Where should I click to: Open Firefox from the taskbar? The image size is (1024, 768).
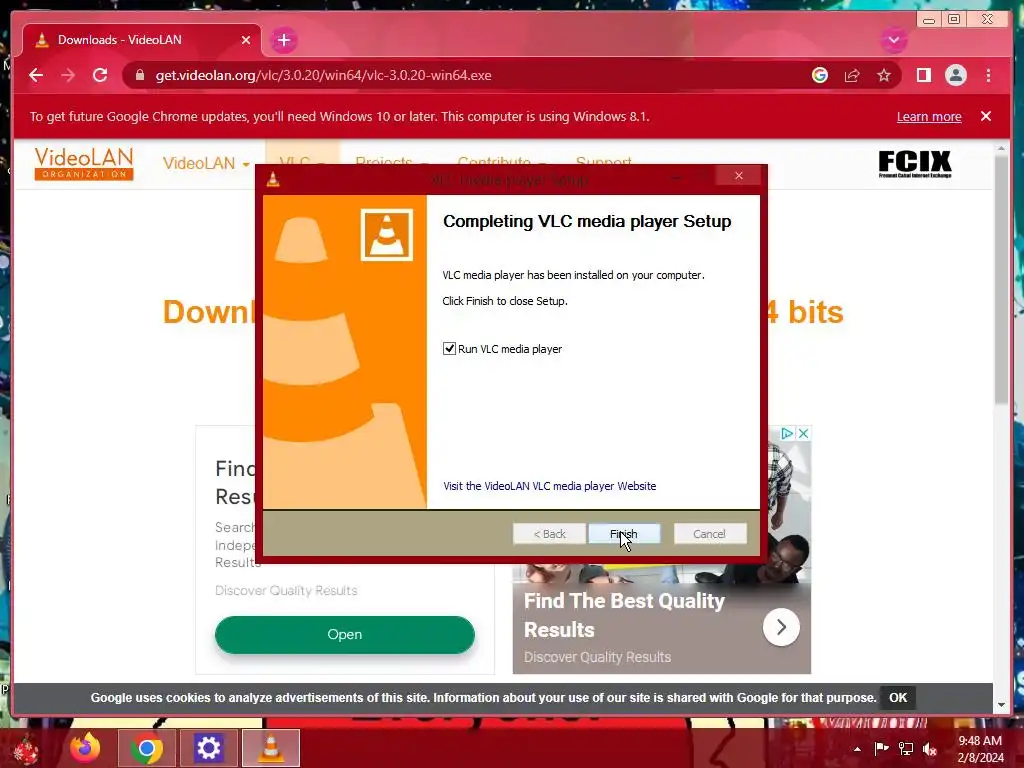(86, 748)
